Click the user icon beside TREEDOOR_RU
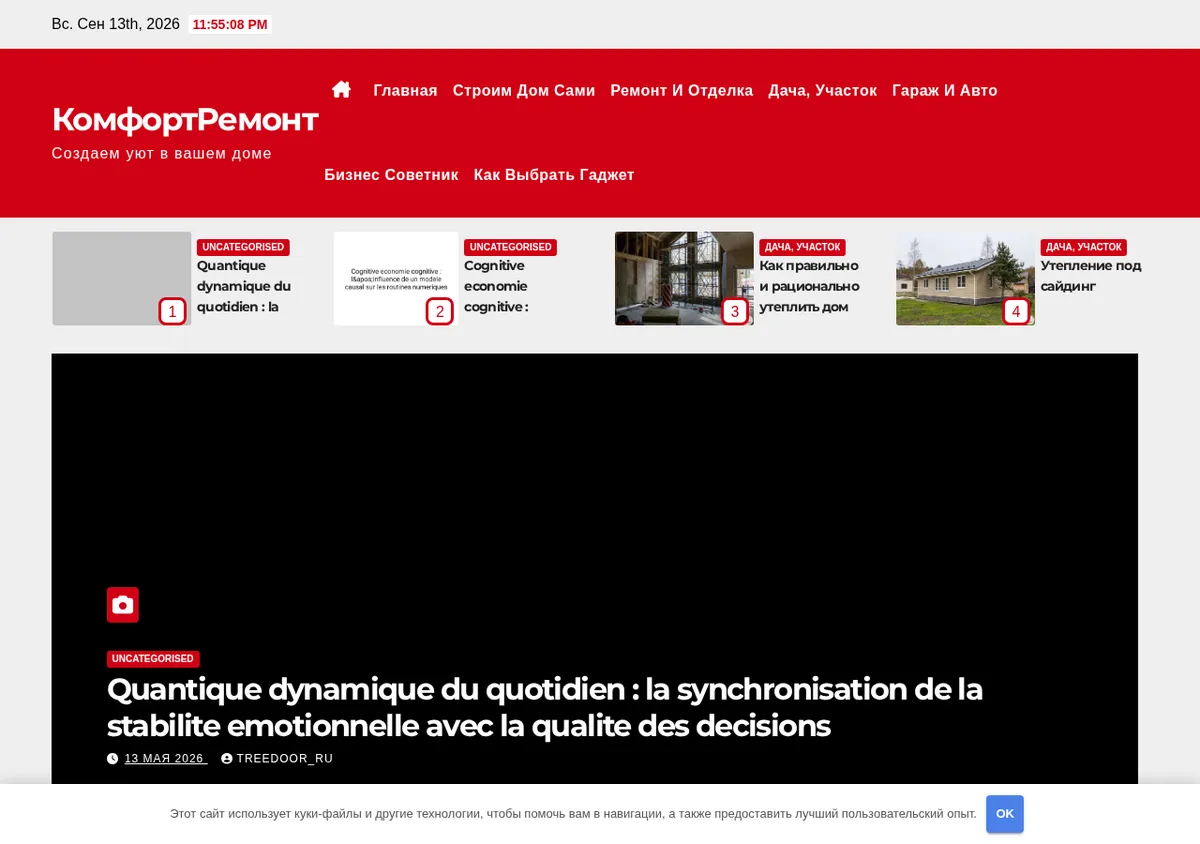 click(227, 759)
